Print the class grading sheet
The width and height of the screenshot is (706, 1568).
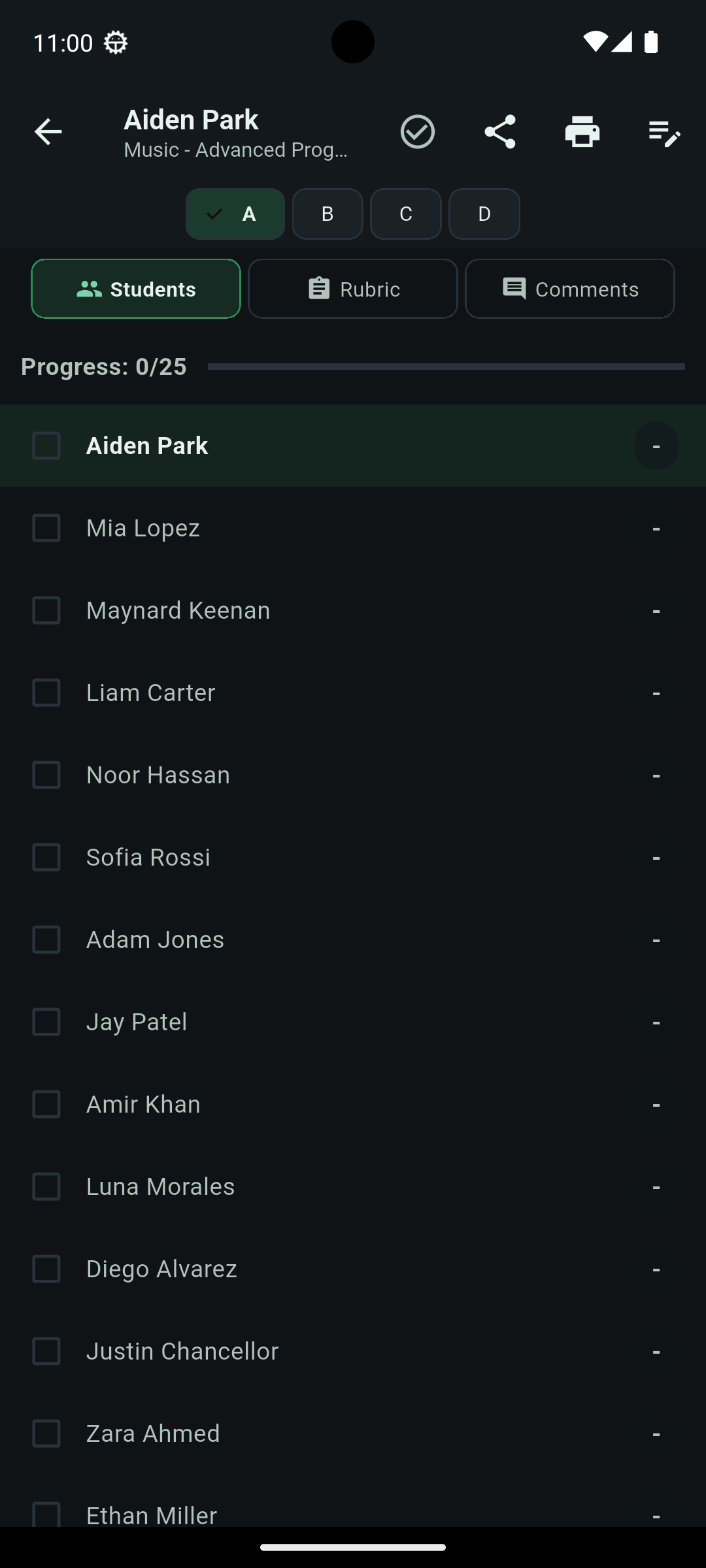tap(582, 131)
